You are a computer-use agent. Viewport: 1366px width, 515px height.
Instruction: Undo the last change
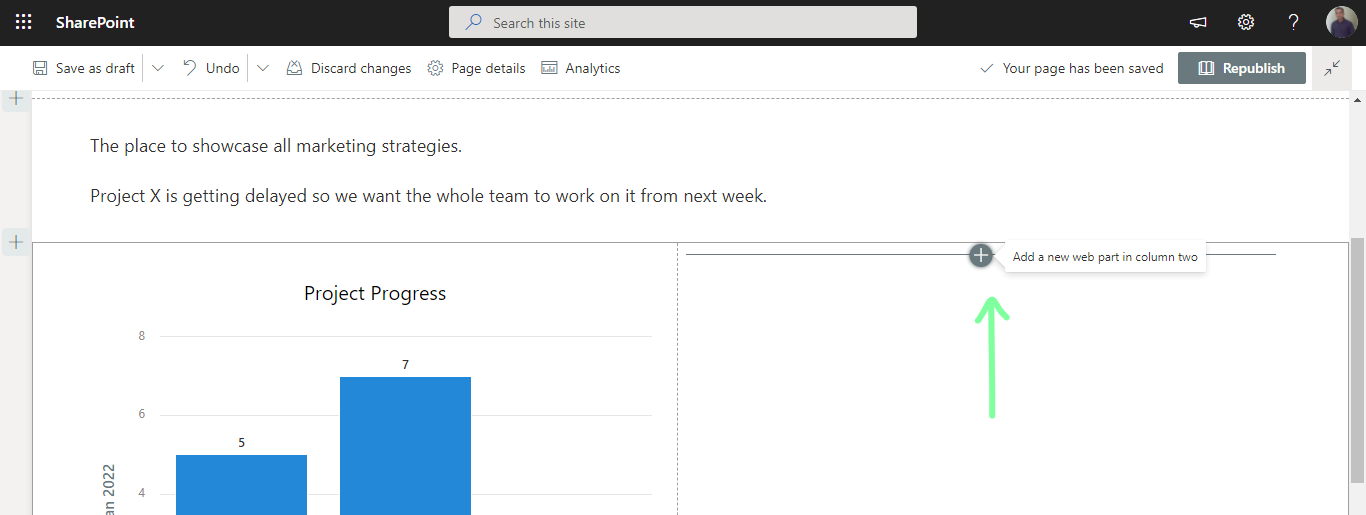(211, 68)
